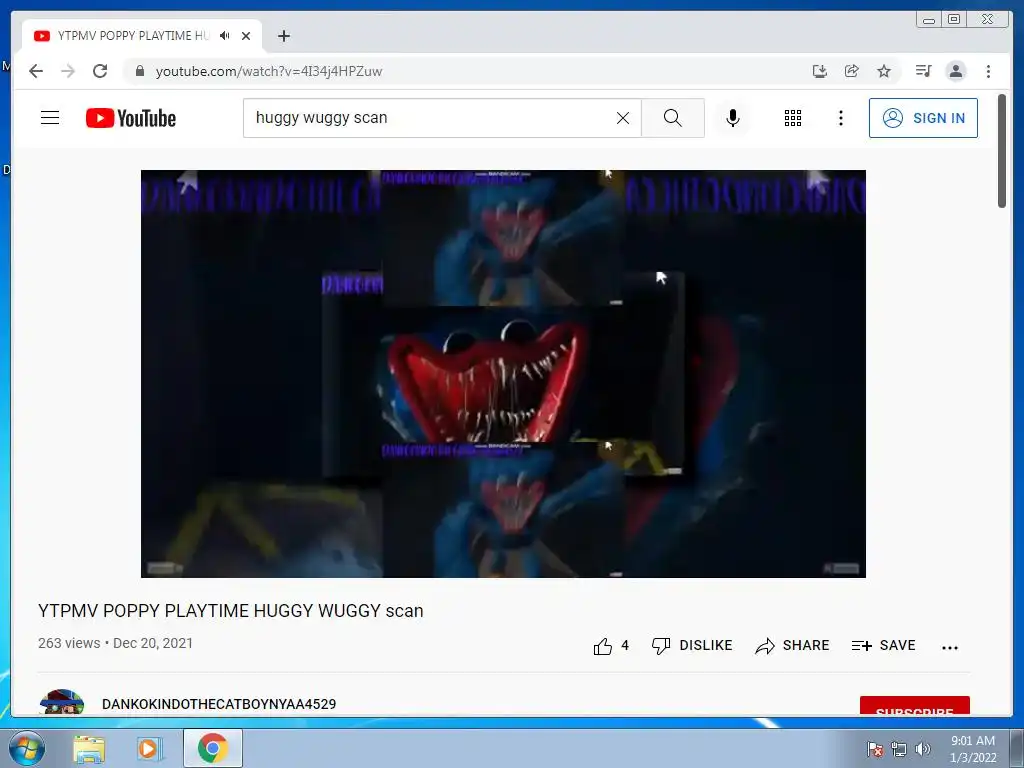
Task: Open Windows Media Player from taskbar
Action: (149, 748)
